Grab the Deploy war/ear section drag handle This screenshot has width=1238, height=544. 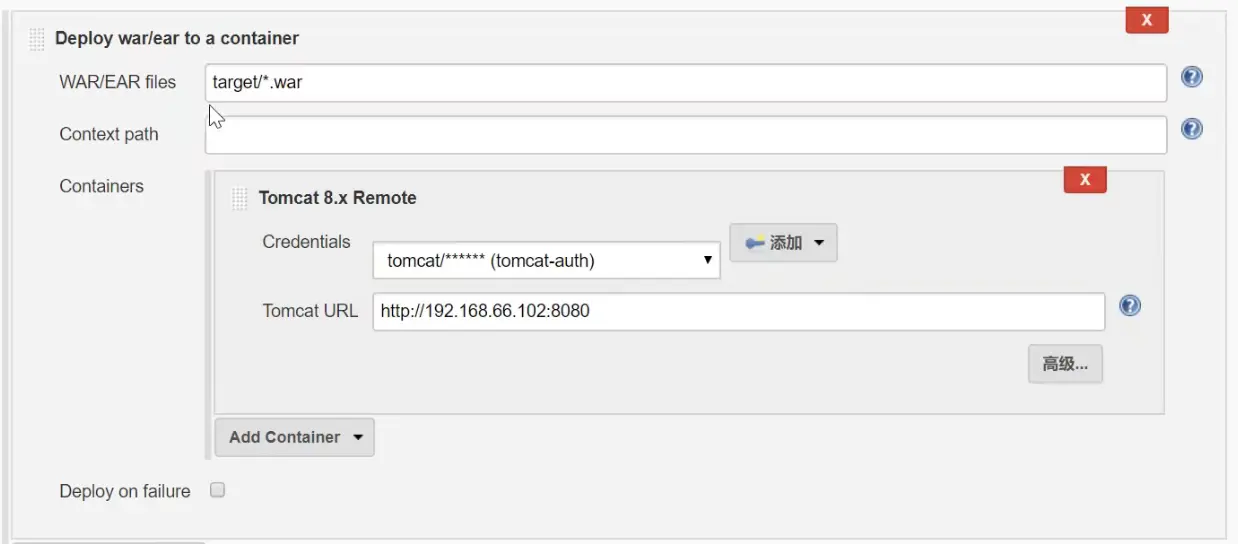[x=37, y=39]
